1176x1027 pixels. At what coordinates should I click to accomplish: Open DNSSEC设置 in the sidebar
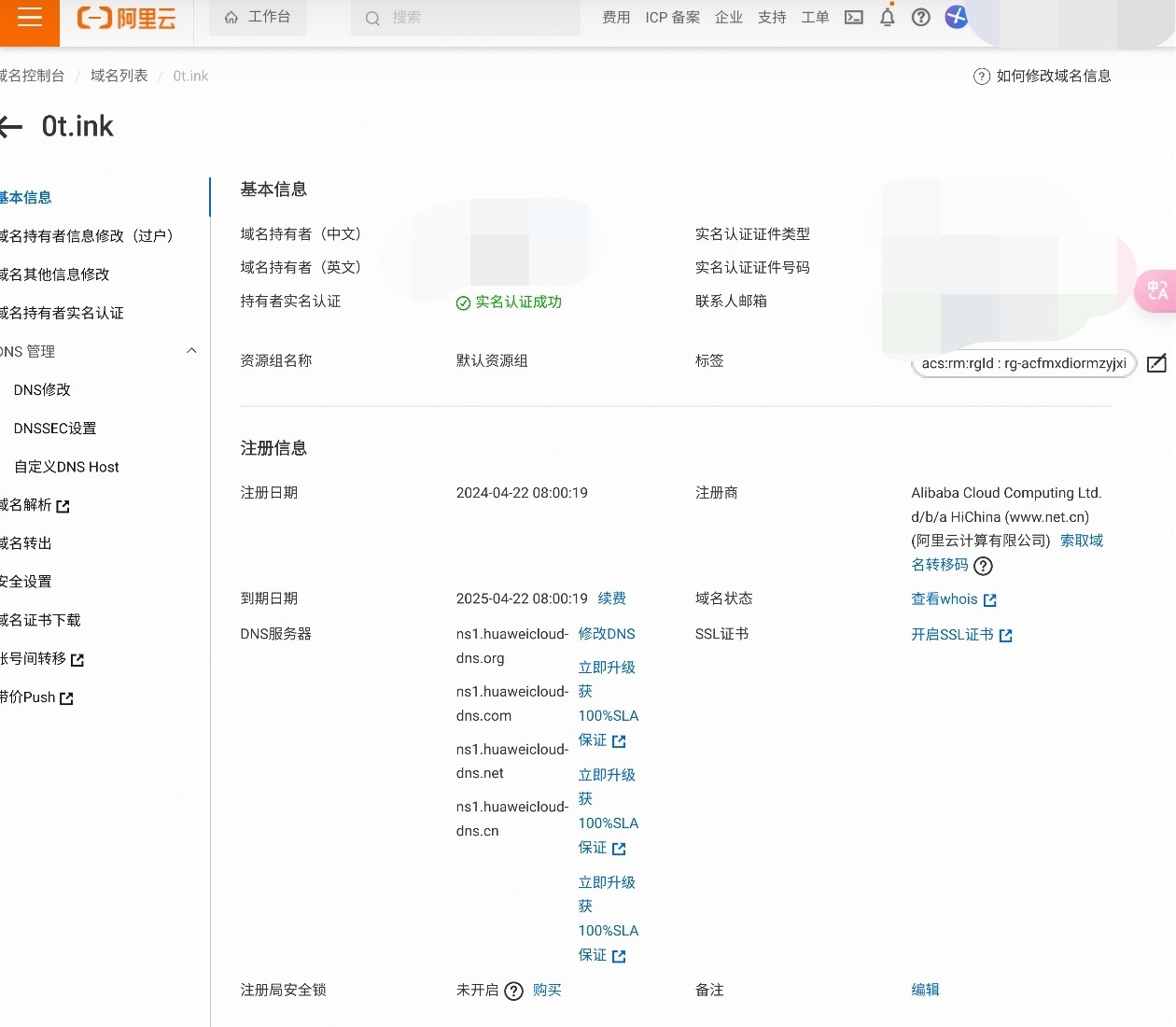click(55, 428)
